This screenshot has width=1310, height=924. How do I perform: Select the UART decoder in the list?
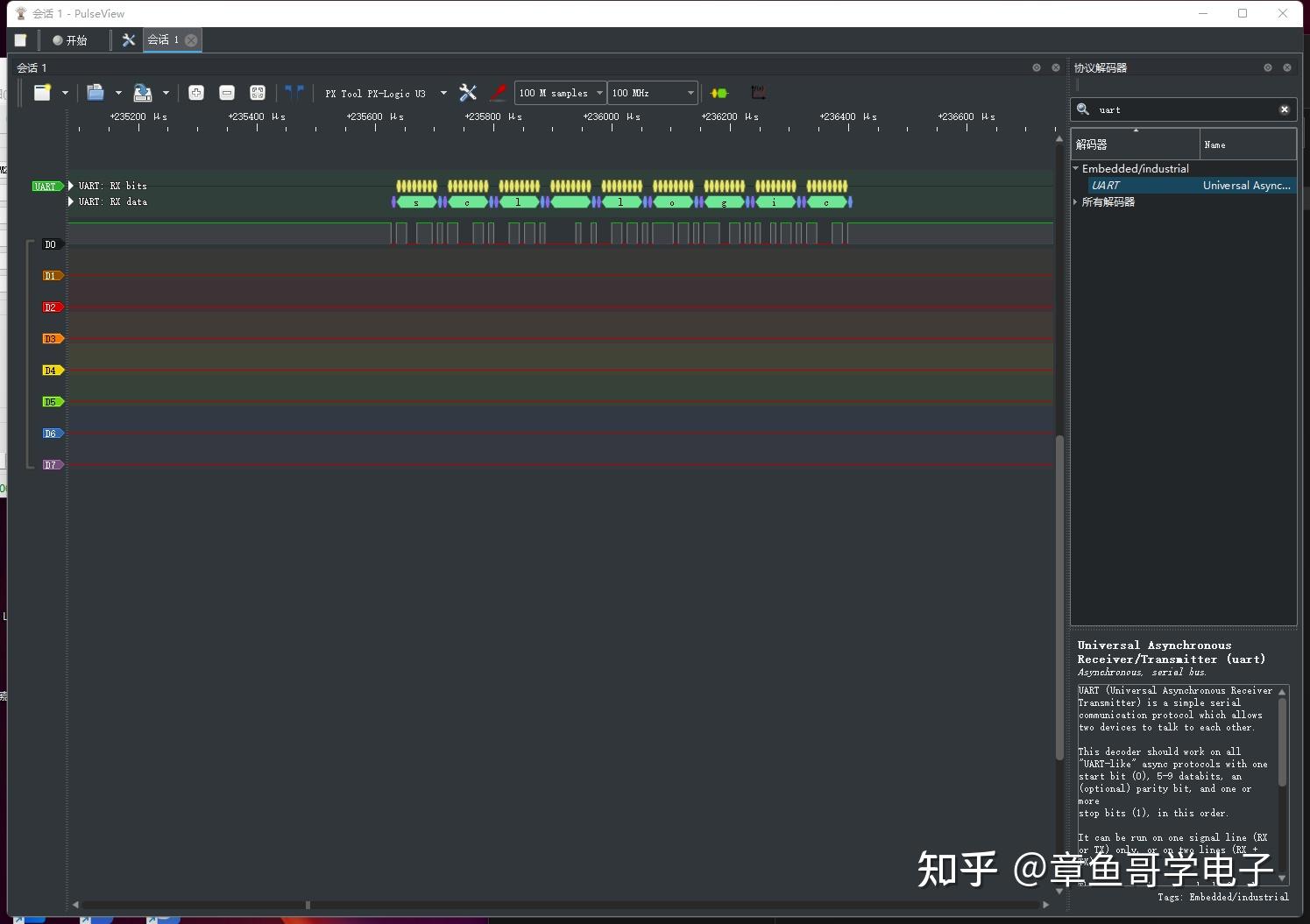(x=1192, y=186)
